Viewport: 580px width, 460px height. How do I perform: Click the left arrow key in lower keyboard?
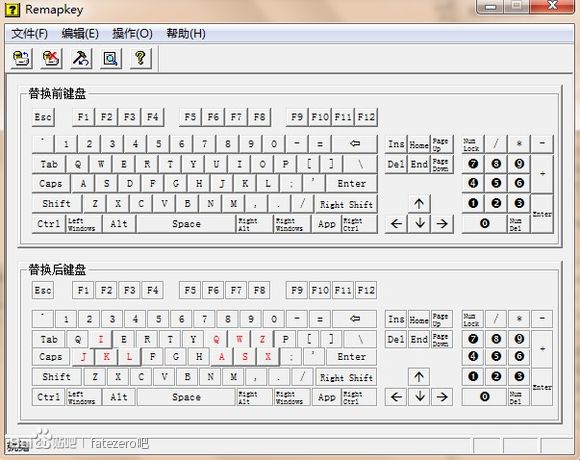[396, 397]
